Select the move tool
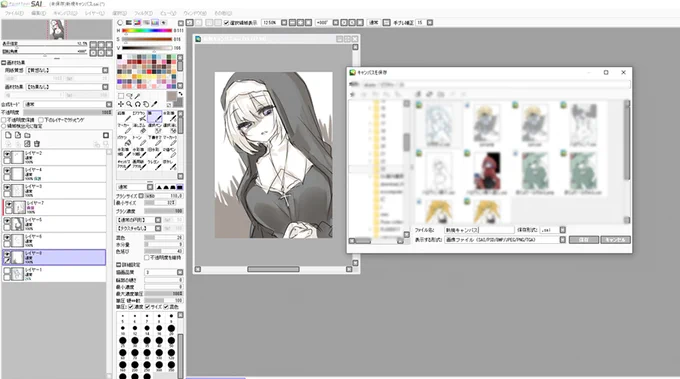The image size is (680, 379). tap(121, 104)
